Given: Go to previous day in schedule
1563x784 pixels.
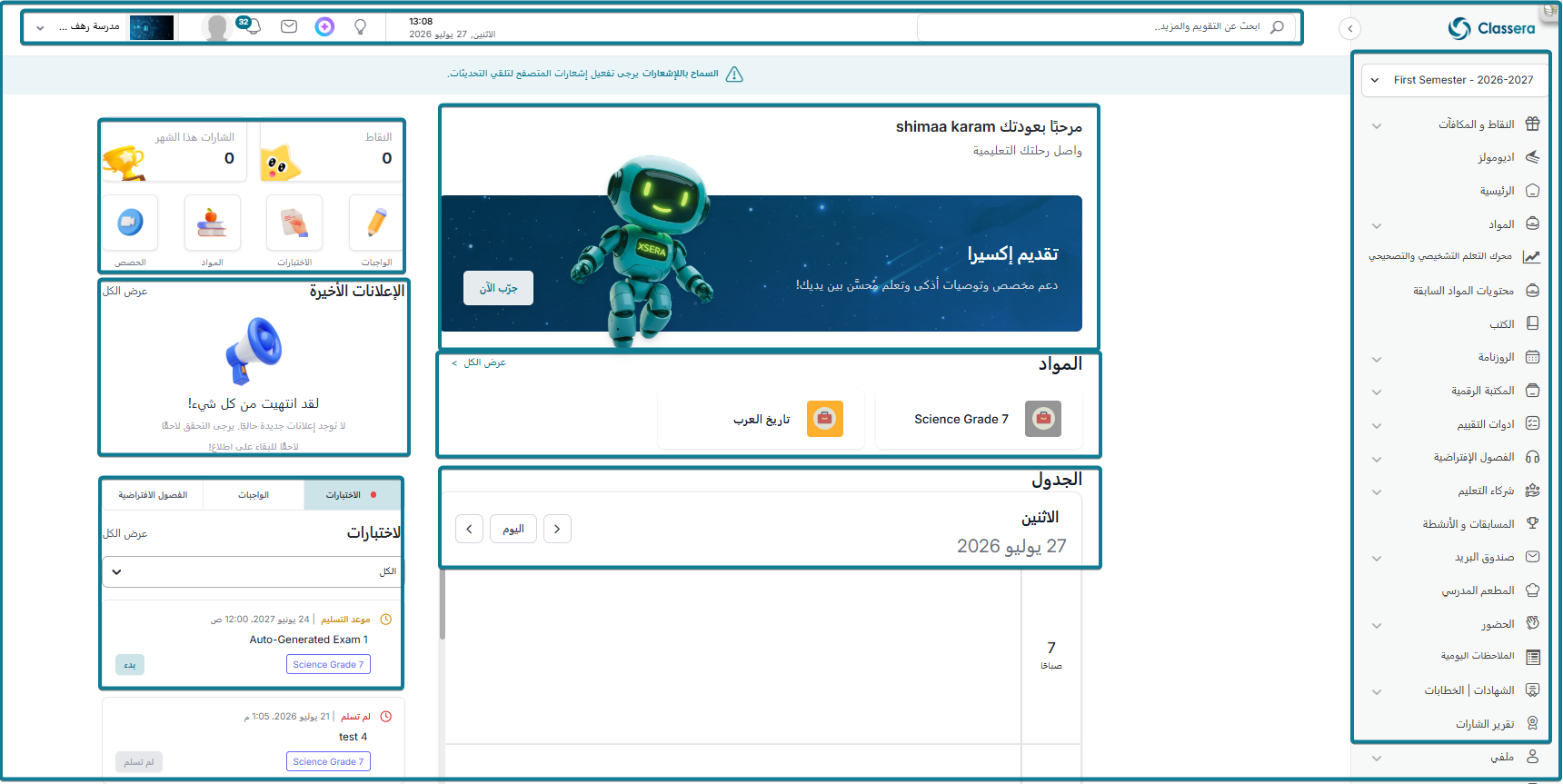Looking at the screenshot, I should pyautogui.click(x=557, y=529).
